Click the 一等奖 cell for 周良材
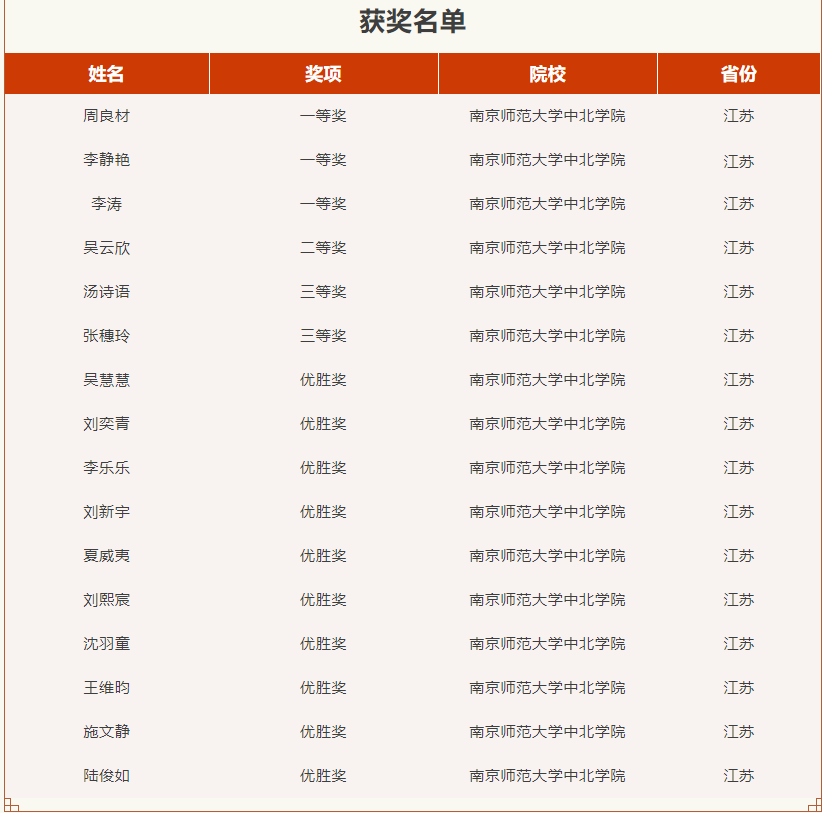The width and height of the screenshot is (822, 813). coord(322,116)
